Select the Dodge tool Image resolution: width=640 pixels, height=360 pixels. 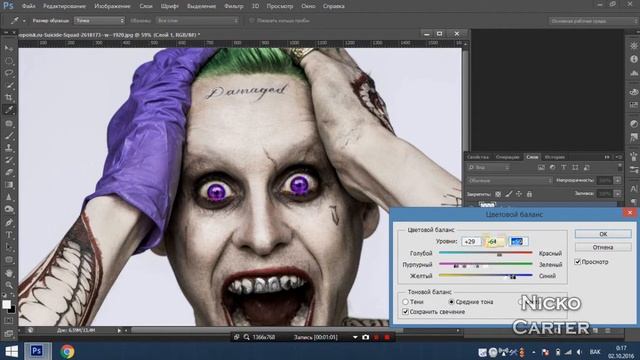[x=9, y=209]
